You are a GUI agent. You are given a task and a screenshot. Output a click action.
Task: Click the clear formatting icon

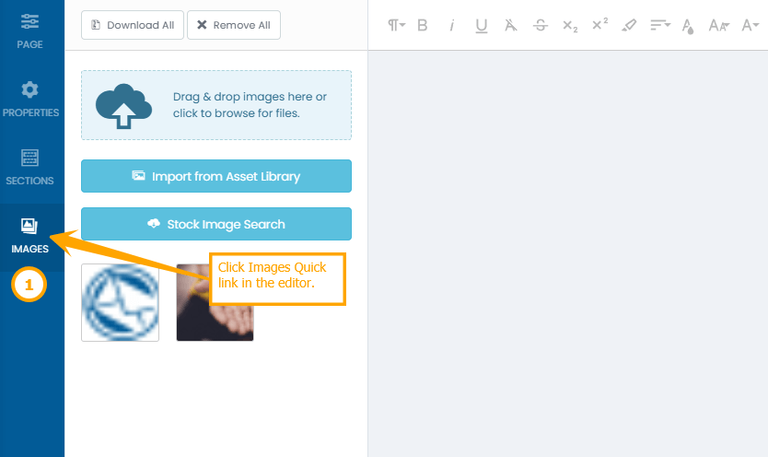511,25
